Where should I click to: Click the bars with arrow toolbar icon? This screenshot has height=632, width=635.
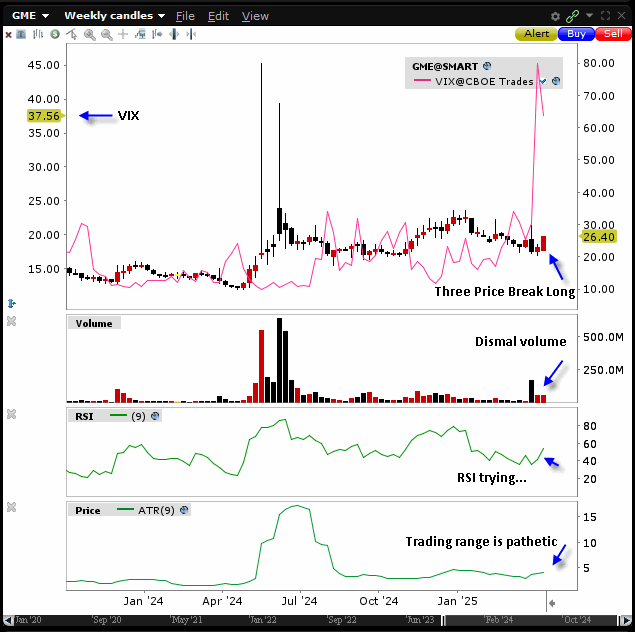157,34
